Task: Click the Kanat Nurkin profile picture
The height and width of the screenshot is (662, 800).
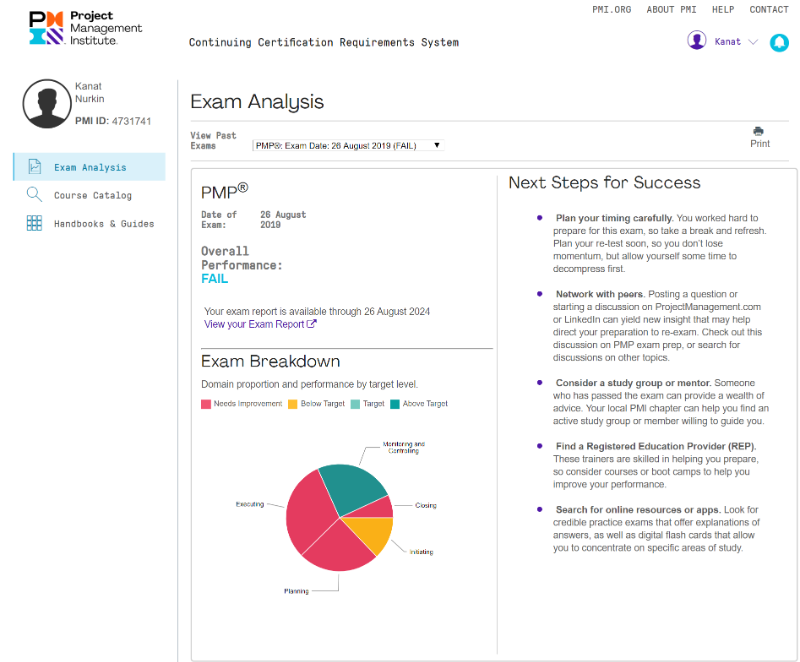Action: pos(47,104)
